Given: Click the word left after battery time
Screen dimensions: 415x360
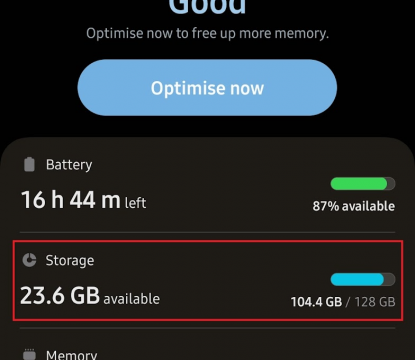Looking at the screenshot, I should coord(135,203).
